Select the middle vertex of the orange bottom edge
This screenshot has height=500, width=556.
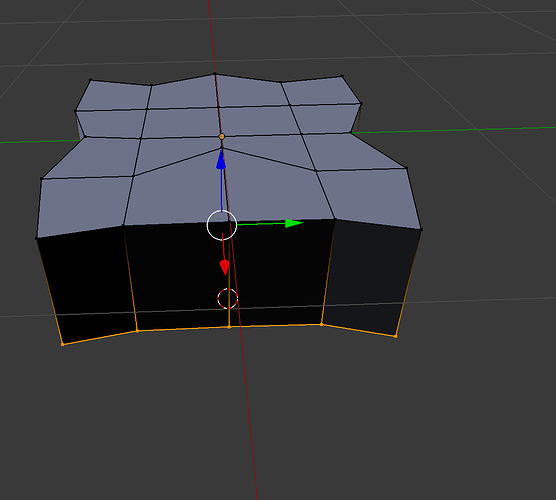[x=229, y=327]
